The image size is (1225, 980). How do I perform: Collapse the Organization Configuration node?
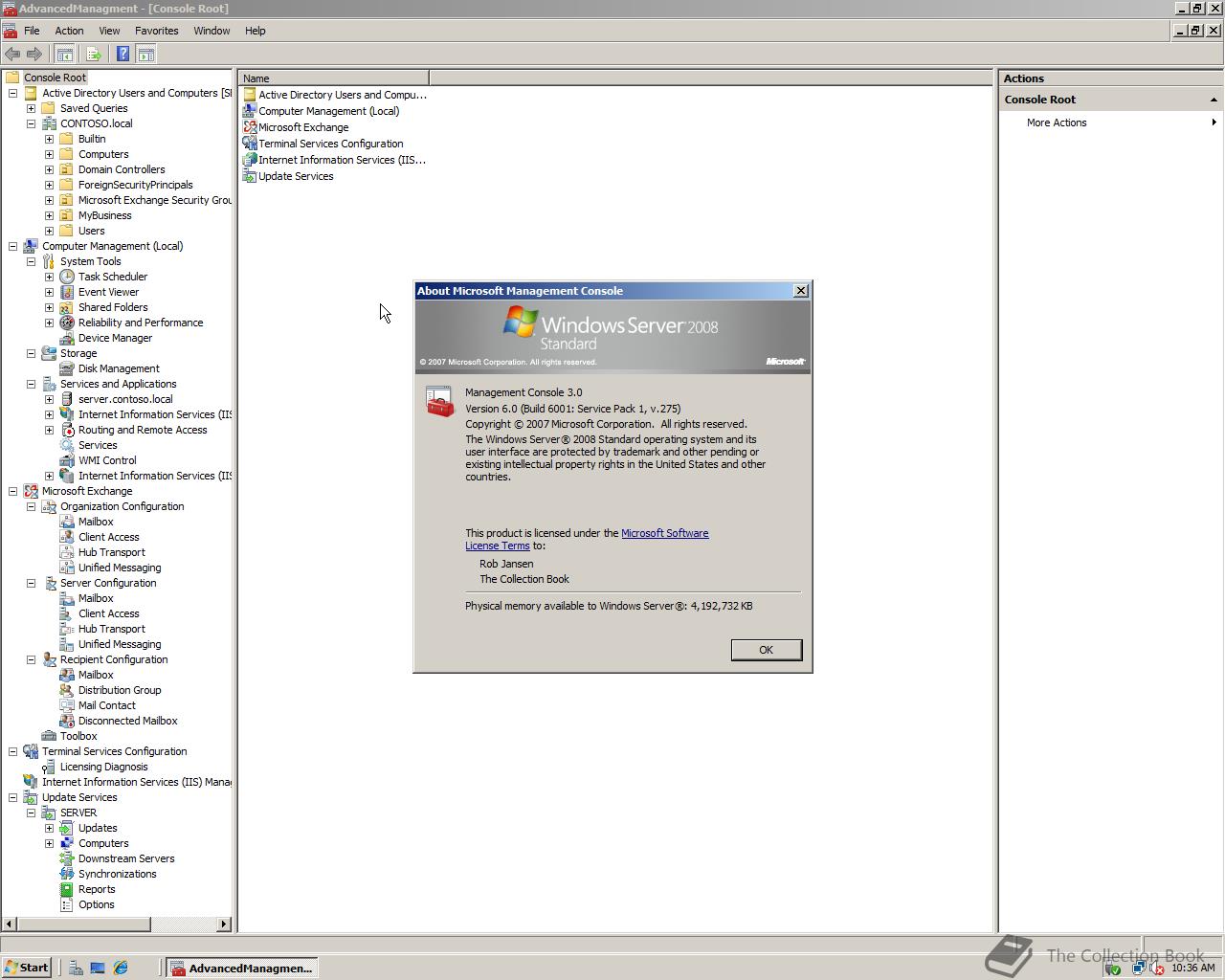pos(31,506)
